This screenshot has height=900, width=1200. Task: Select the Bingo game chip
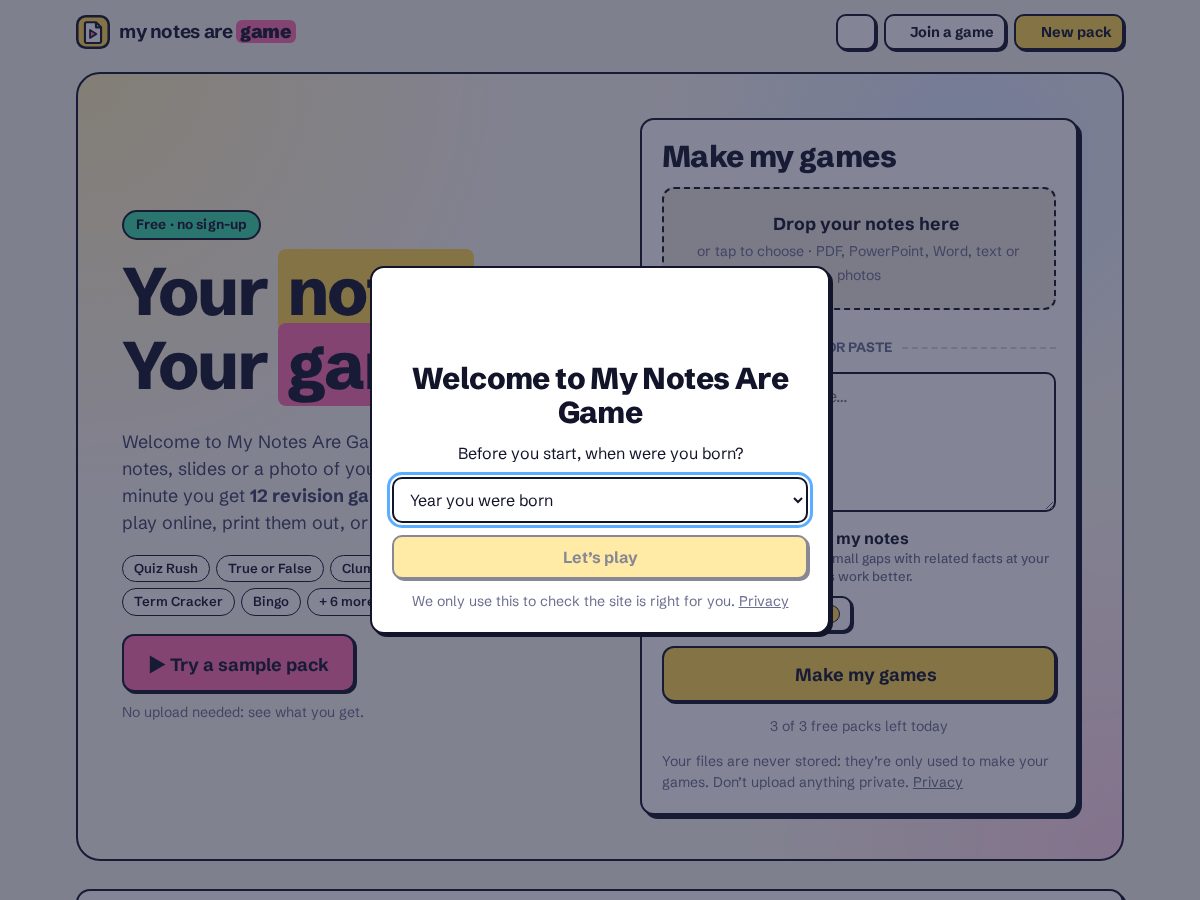(x=271, y=602)
